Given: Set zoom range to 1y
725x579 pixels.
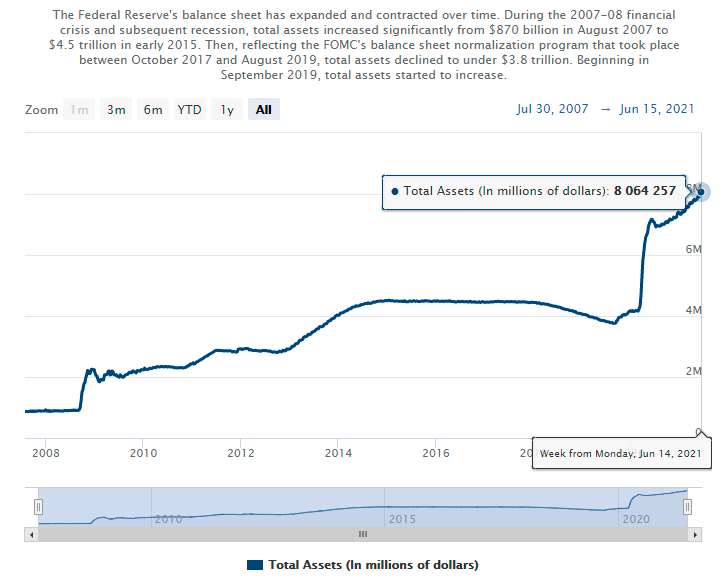Looking at the screenshot, I should 227,110.
